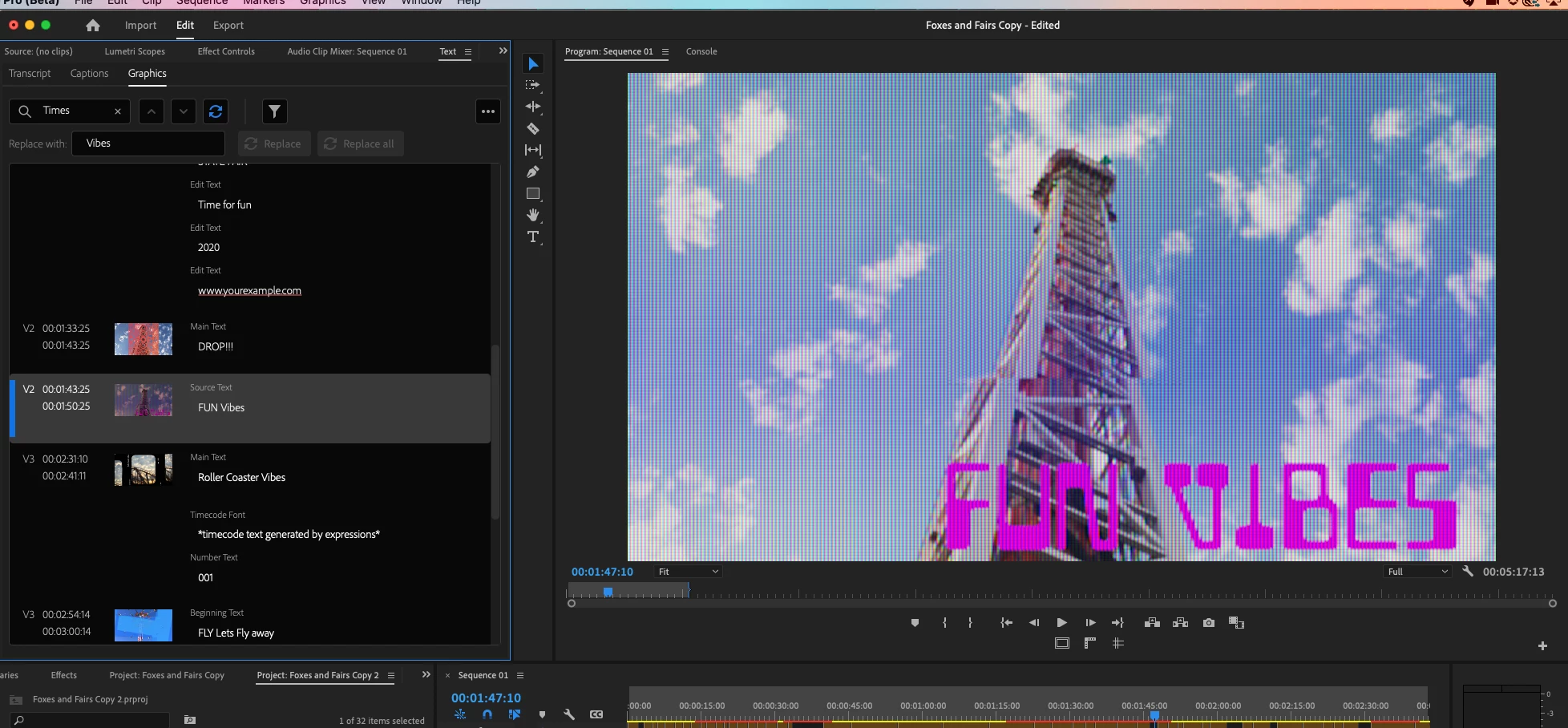Screen dimensions: 1568x728
Task: Open the Transcript tab
Action: tap(30, 73)
